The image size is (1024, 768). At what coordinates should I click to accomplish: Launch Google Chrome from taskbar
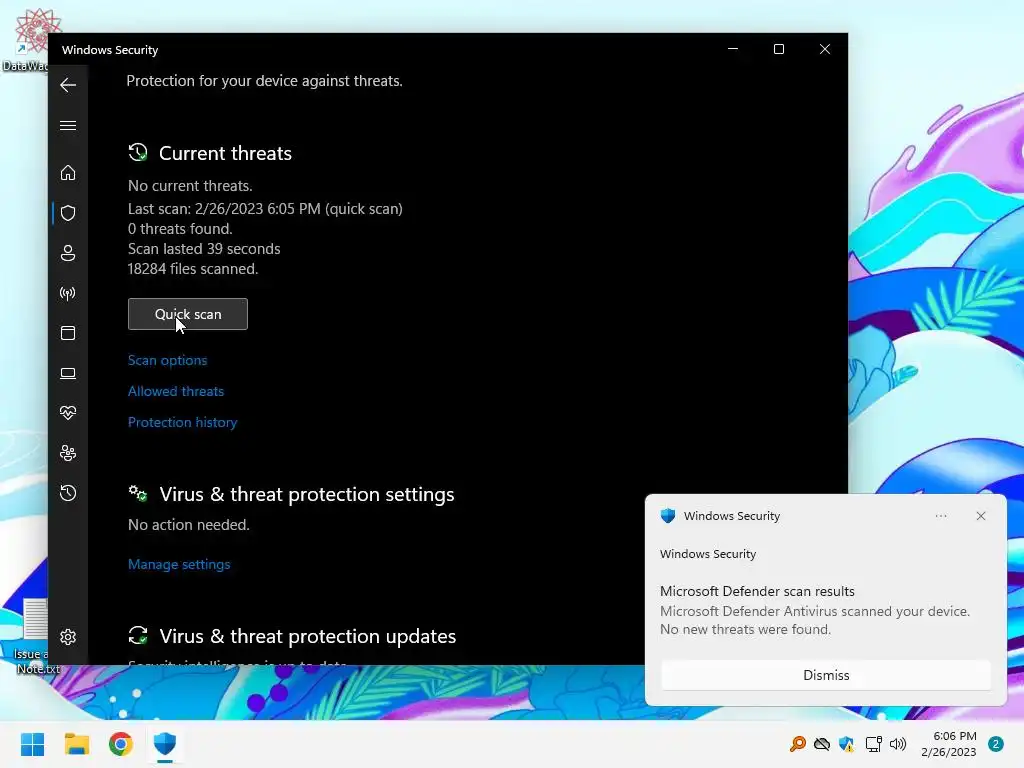[x=121, y=744]
